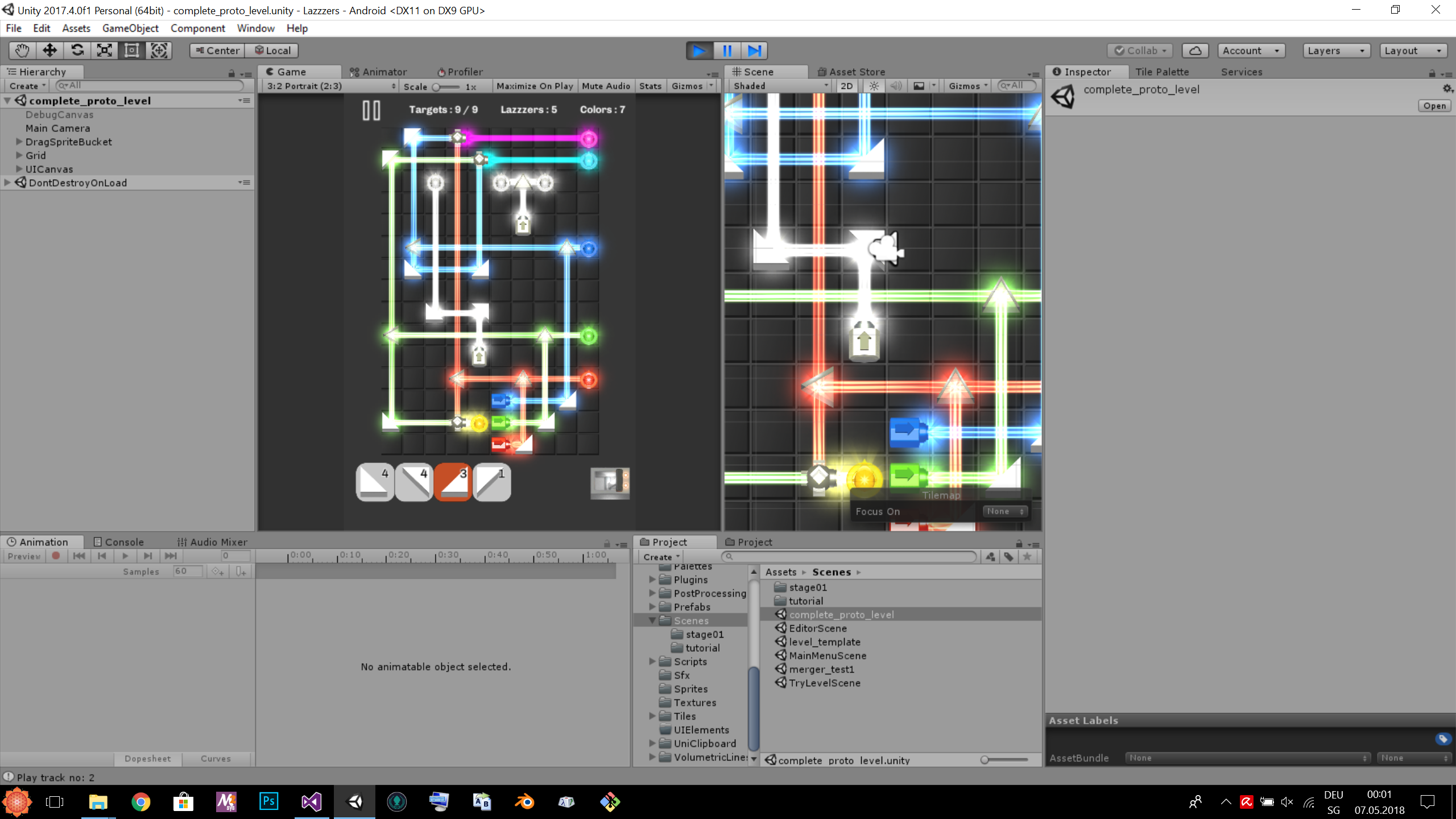Open the GameObject menu
Screen dimensions: 1456x819
click(x=130, y=28)
